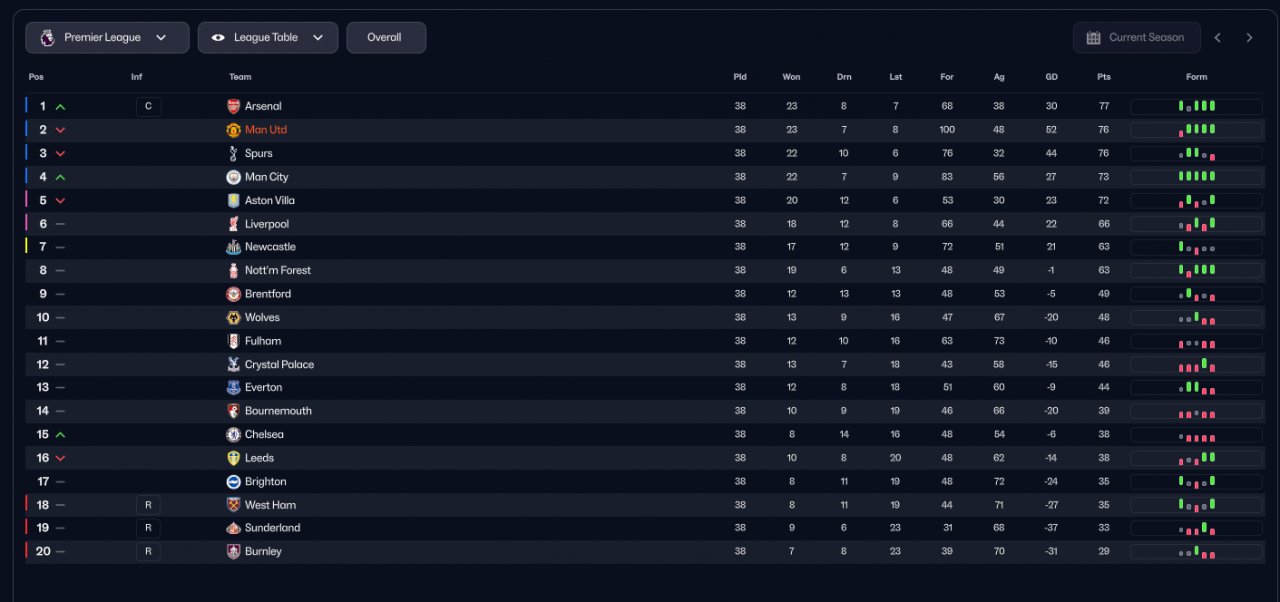Sort table by GD column header

(1051, 77)
